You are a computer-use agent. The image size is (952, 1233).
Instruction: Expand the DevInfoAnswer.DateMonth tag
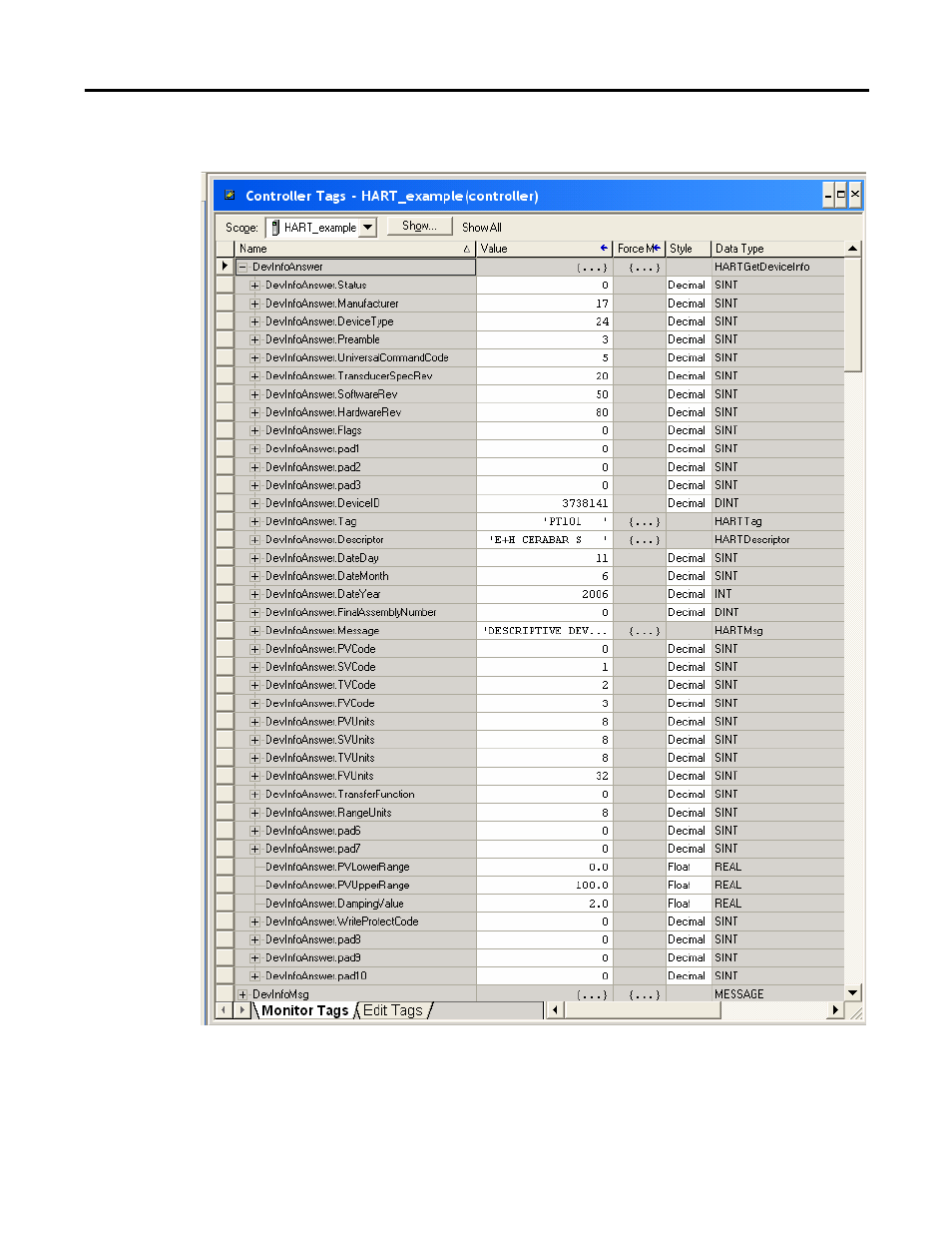tap(255, 576)
